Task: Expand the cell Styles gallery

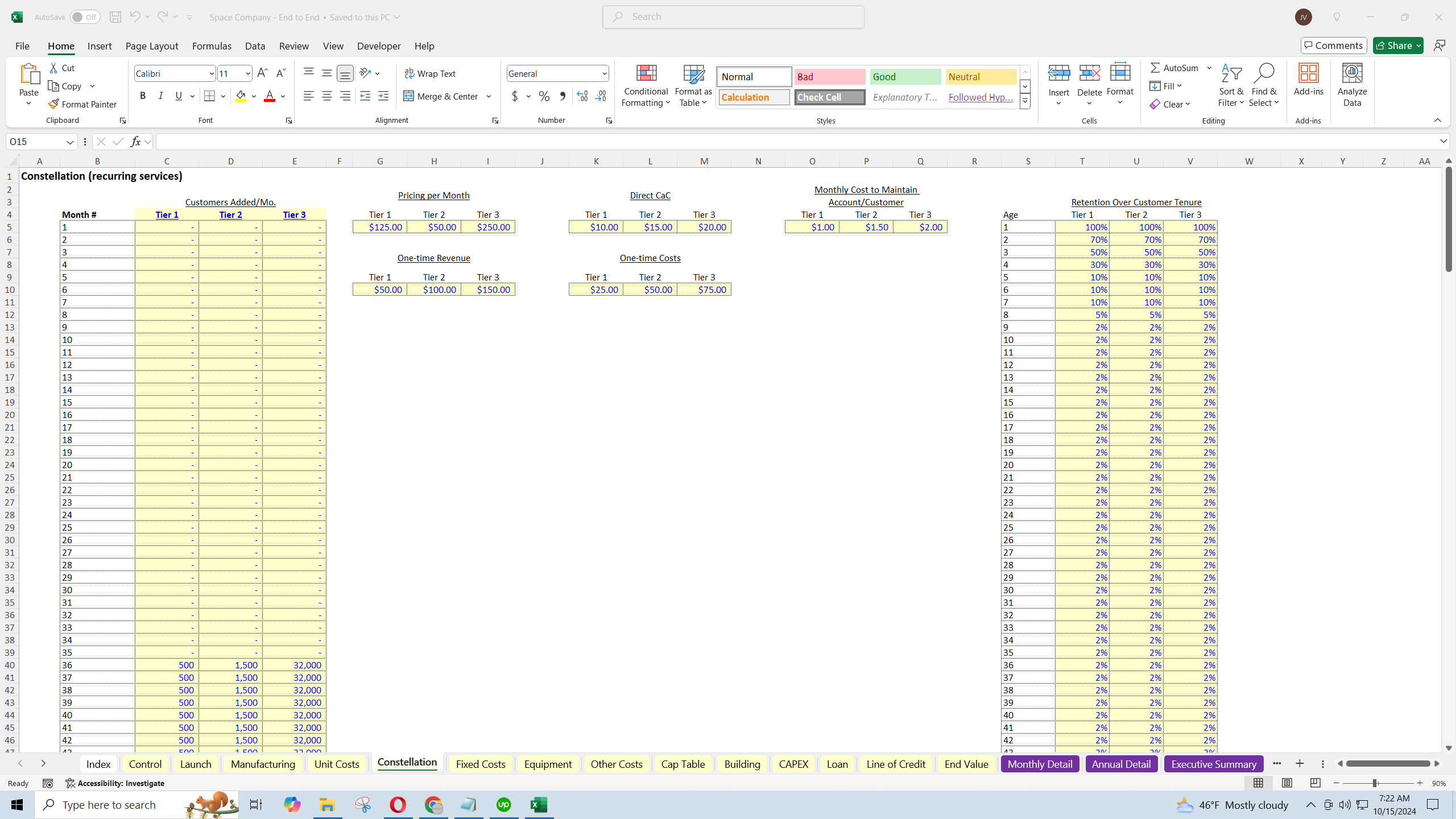Action: [x=1025, y=102]
